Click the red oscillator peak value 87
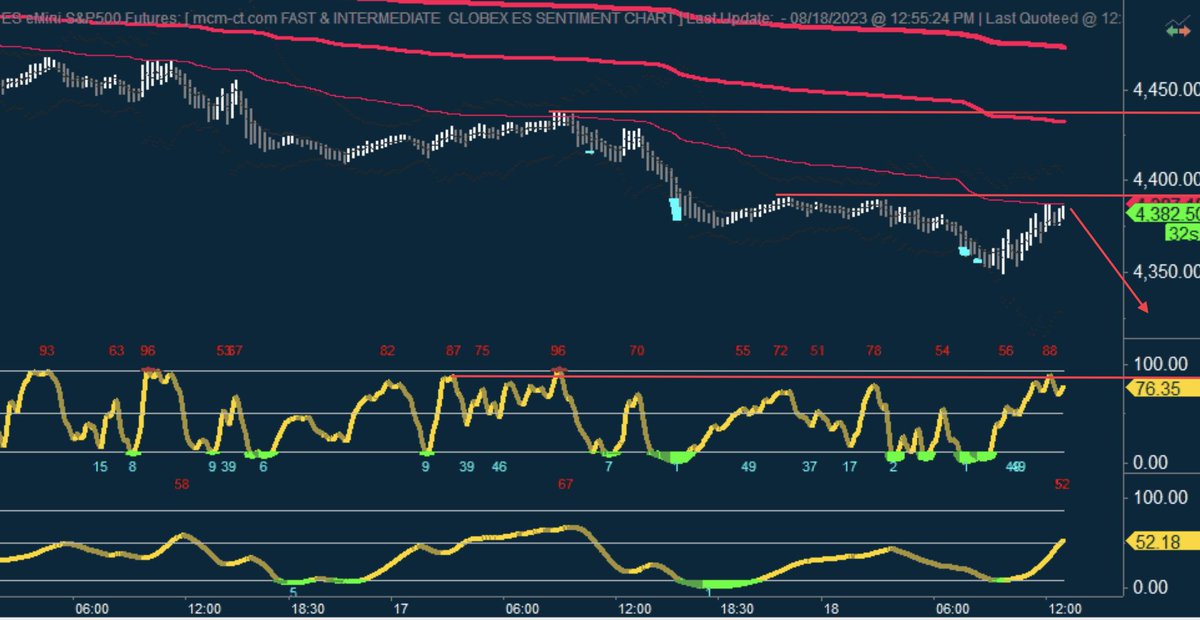Screen dimensions: 1200x620 click(x=455, y=351)
